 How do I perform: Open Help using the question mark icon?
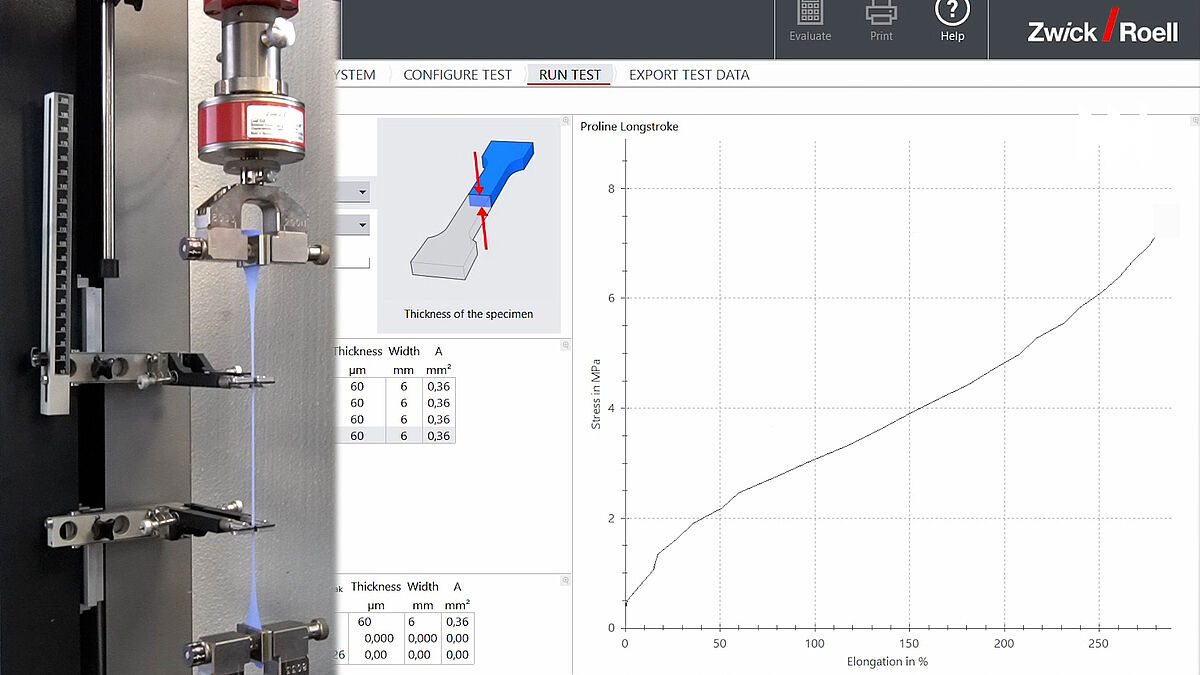[952, 14]
